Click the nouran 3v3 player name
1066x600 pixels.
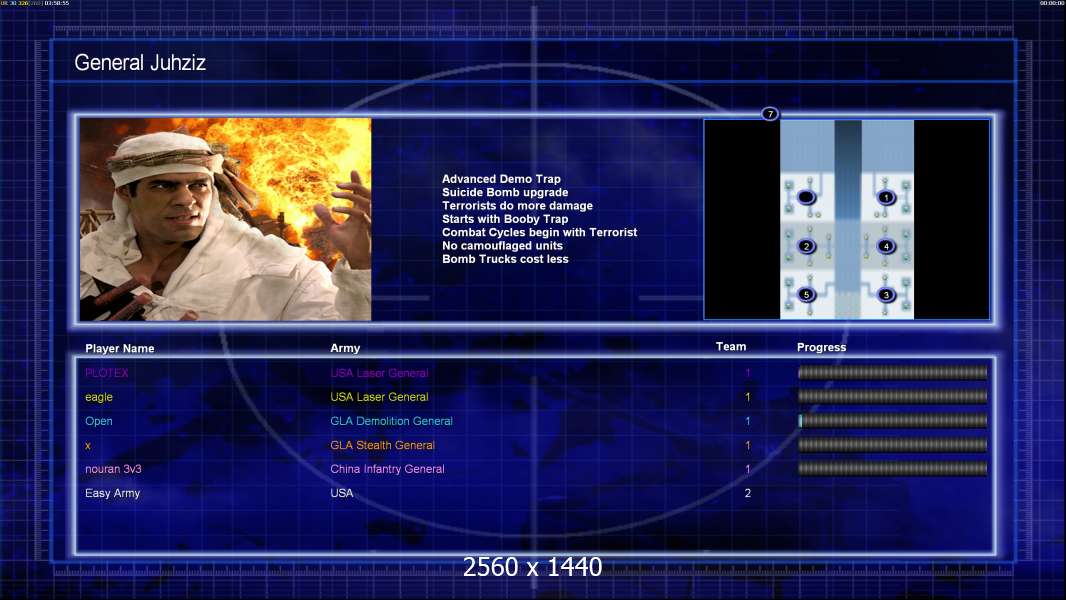pyautogui.click(x=113, y=470)
